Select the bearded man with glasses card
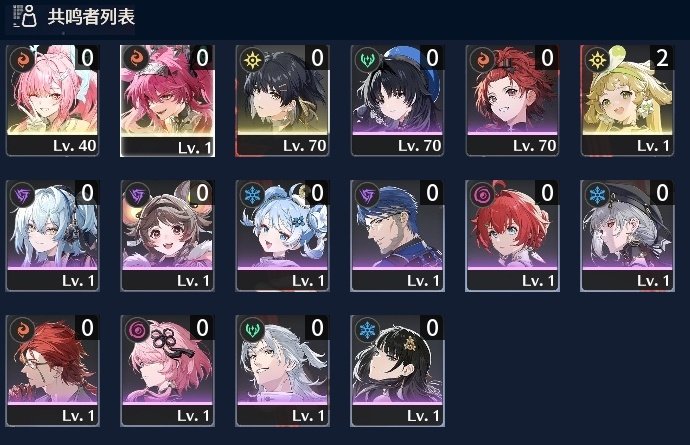Screen dimensions: 690x445 tap(397, 235)
